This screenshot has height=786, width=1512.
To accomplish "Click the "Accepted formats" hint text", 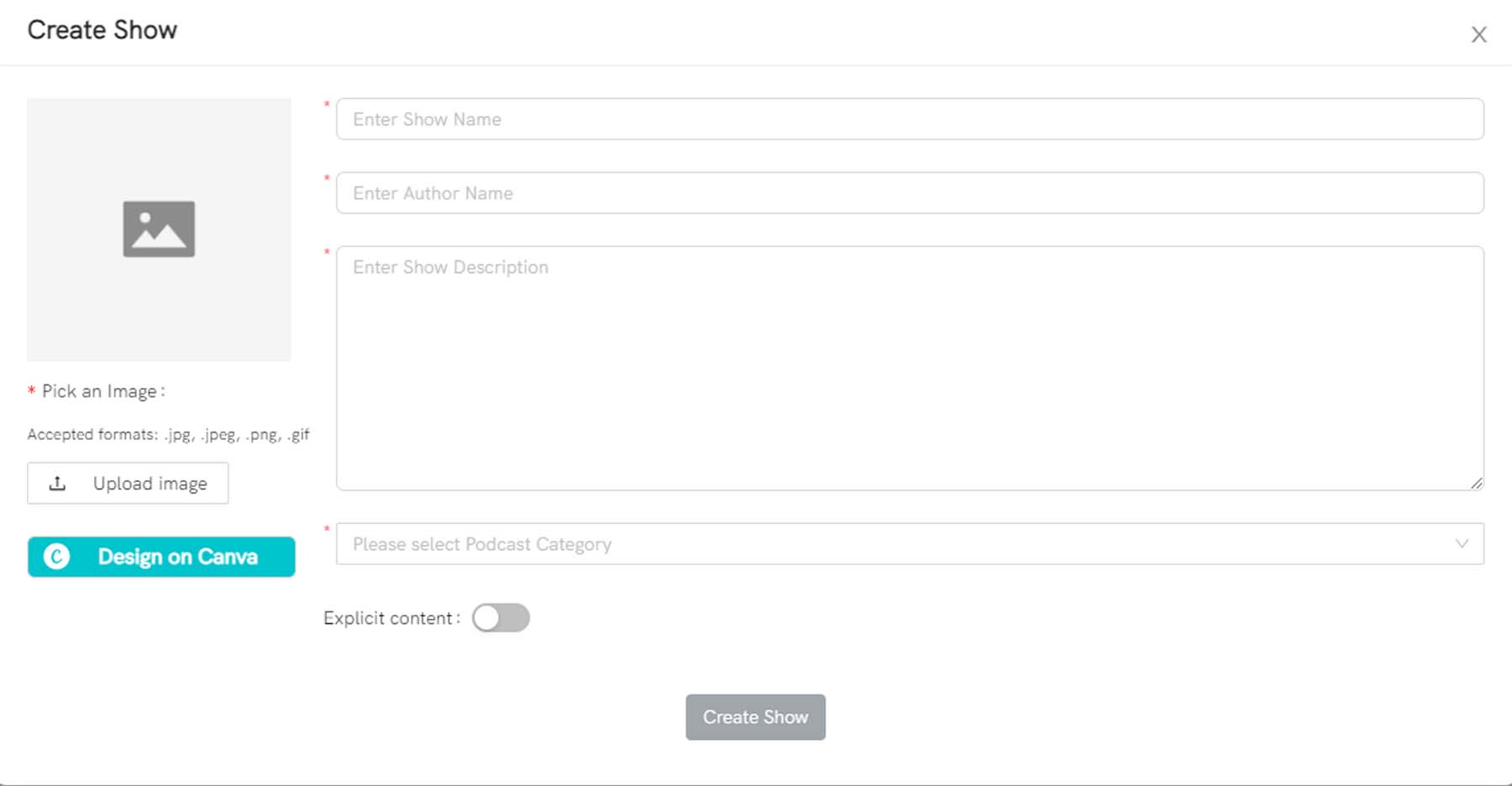I will pos(168,434).
